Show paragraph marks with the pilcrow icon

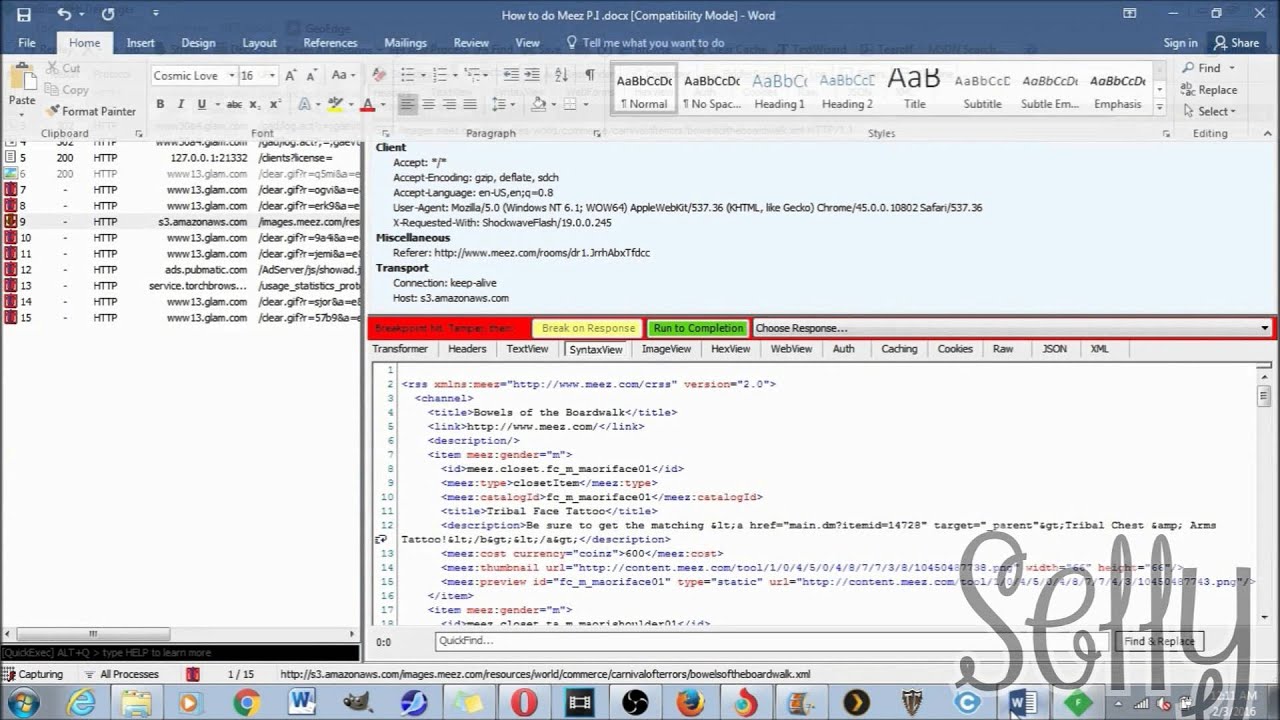590,75
